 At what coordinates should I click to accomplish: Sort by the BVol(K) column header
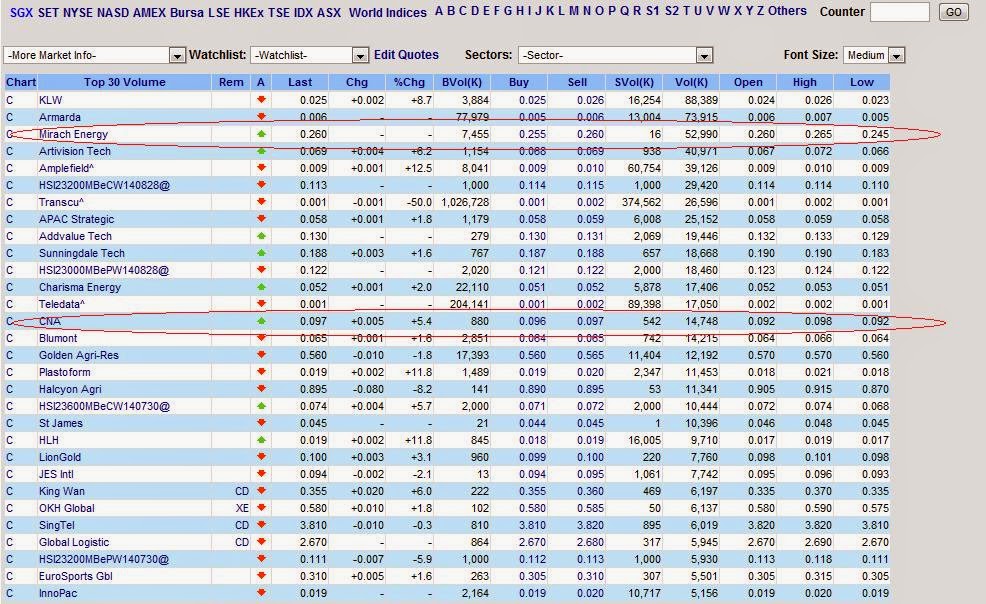pos(462,82)
